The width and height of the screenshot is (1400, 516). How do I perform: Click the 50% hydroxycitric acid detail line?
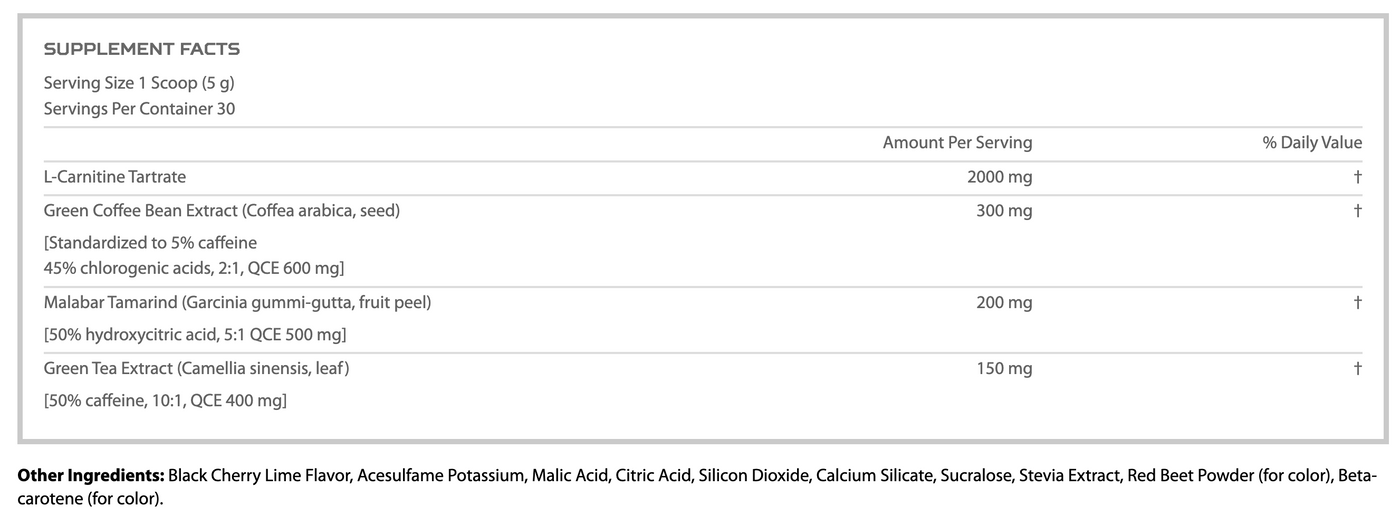coord(195,334)
